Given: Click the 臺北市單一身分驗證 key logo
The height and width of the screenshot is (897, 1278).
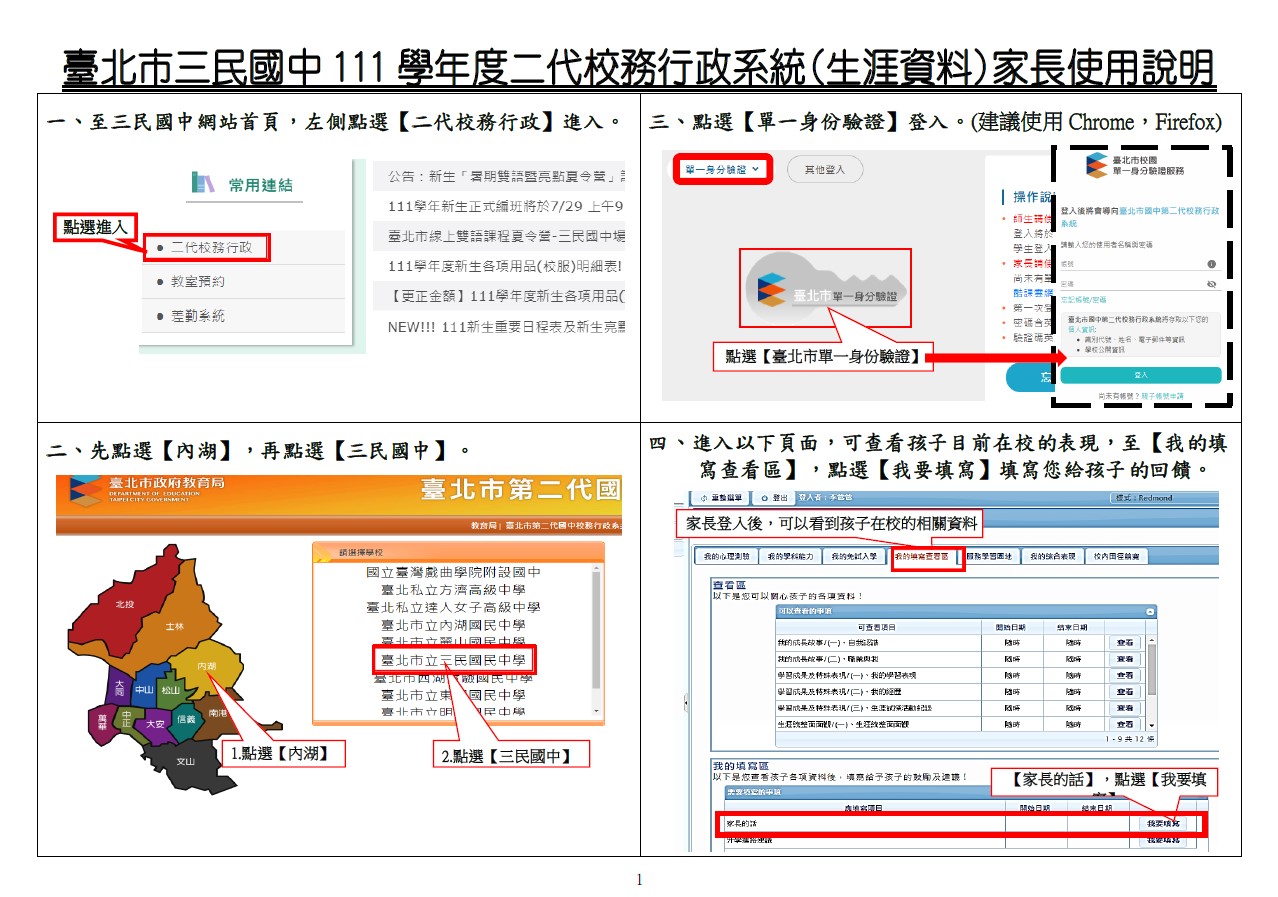Looking at the screenshot, I should 824,288.
